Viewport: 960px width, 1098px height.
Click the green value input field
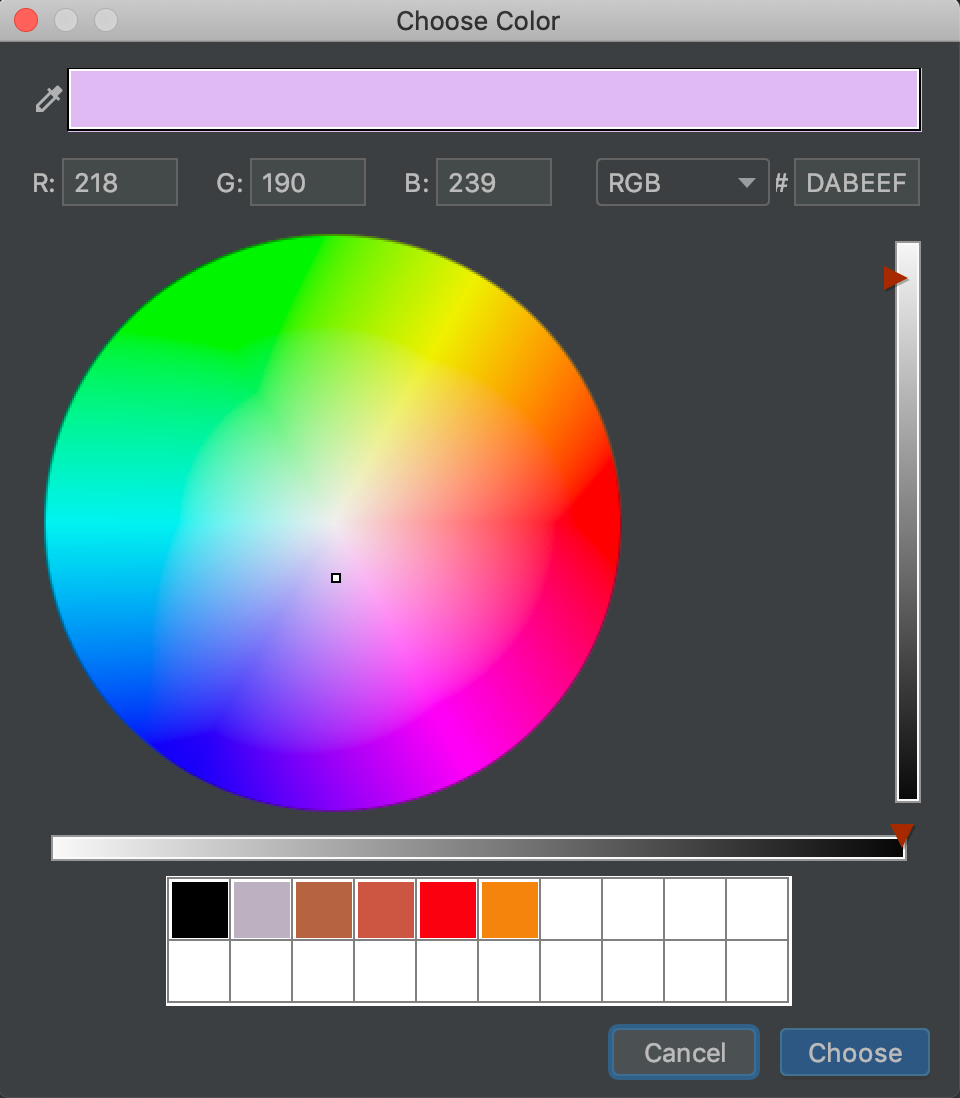(x=307, y=182)
